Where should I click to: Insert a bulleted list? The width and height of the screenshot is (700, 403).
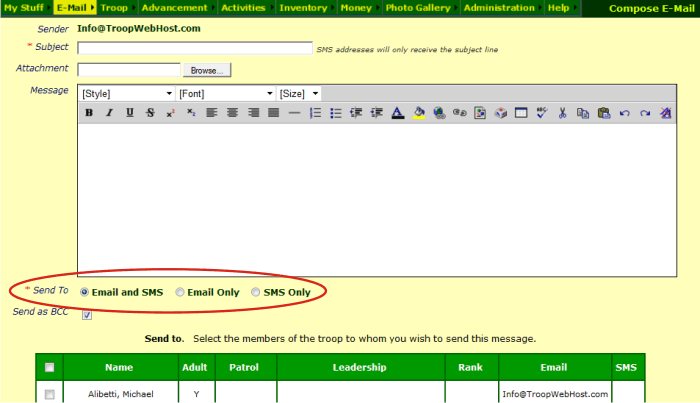coord(336,113)
